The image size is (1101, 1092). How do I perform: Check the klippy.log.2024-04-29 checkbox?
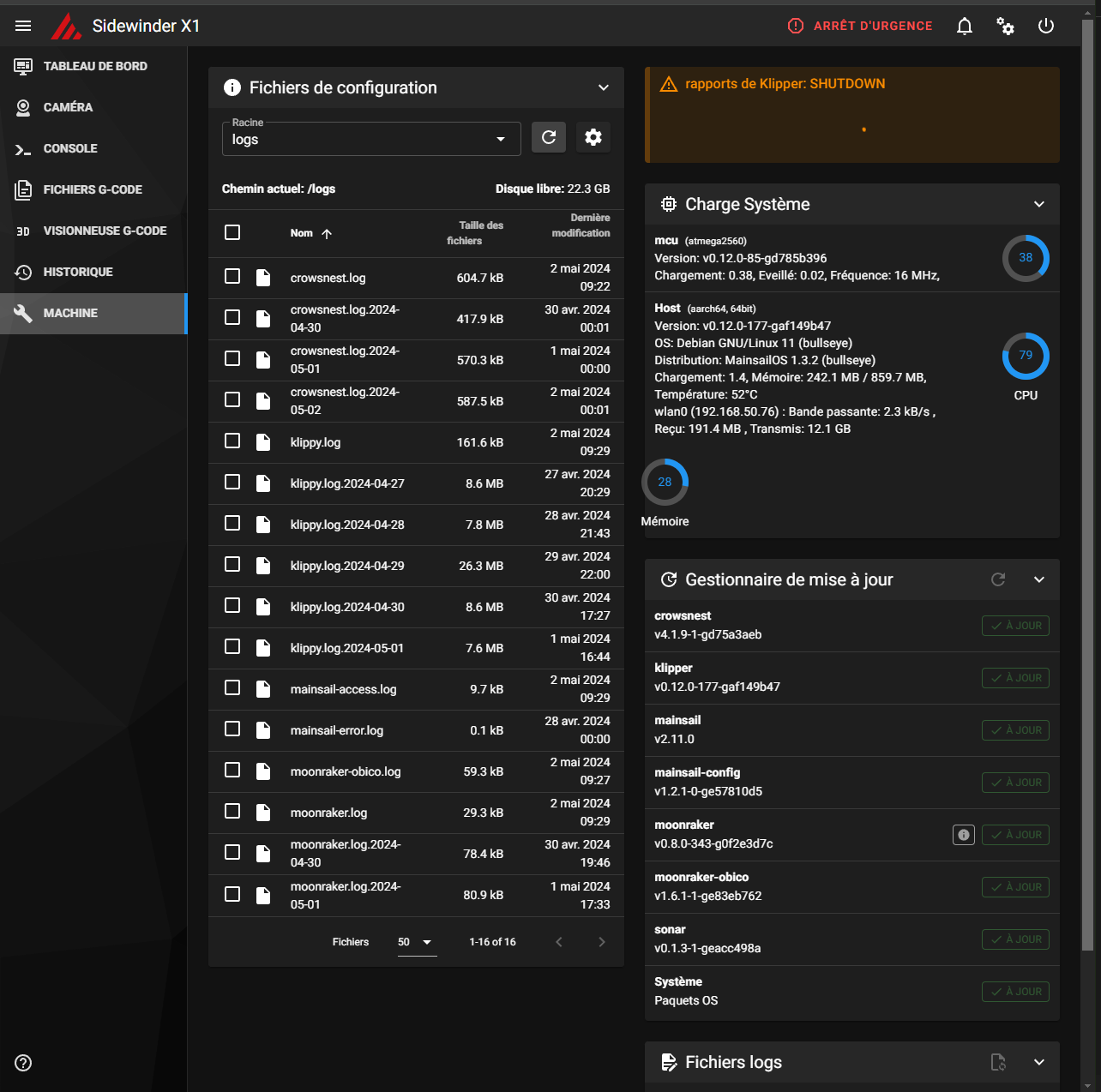tap(232, 564)
